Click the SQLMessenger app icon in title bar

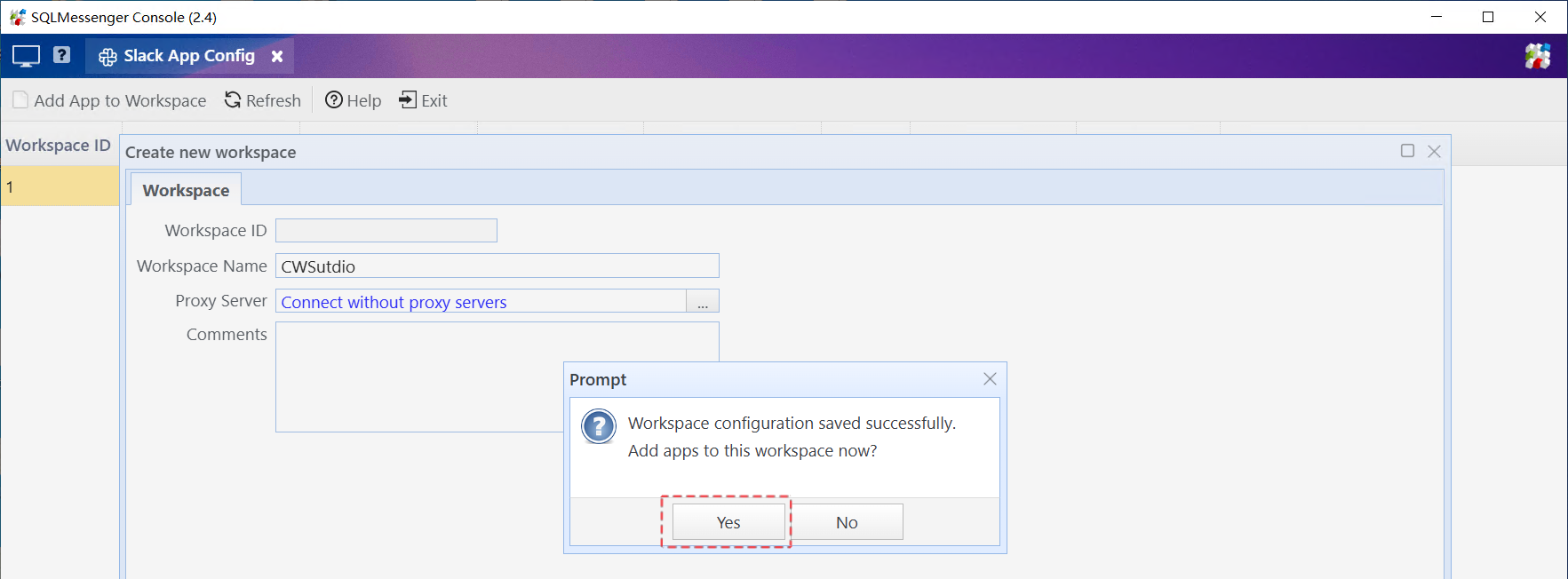[17, 17]
